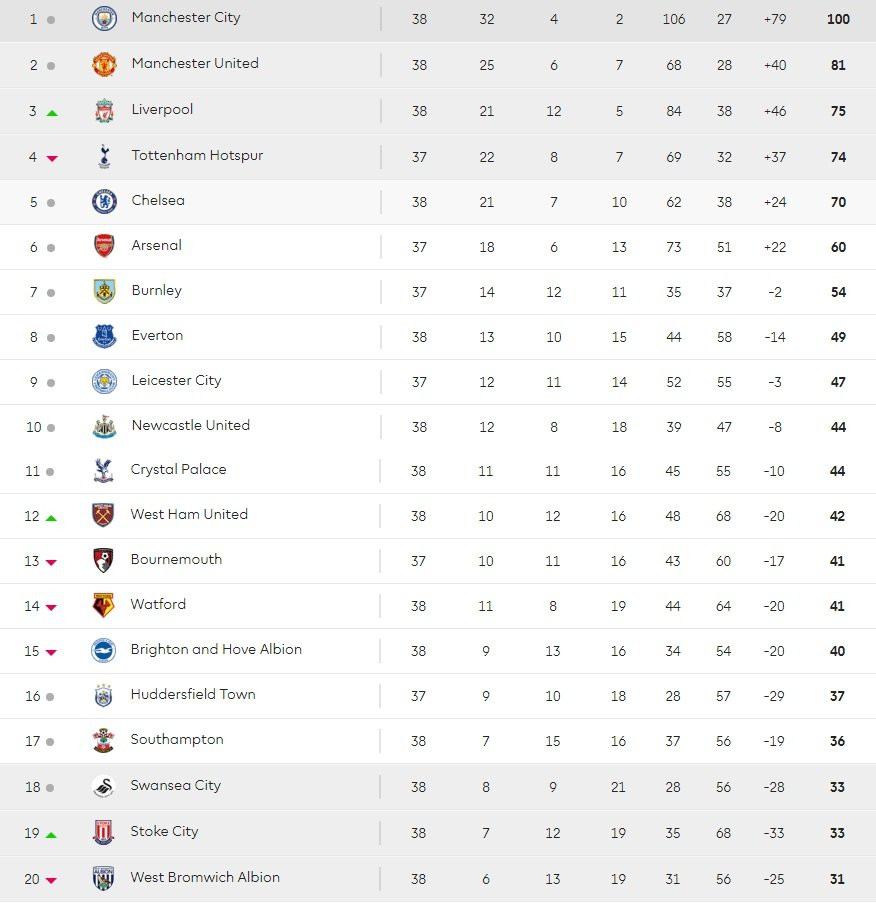Click the Manchester United club crest

[104, 64]
